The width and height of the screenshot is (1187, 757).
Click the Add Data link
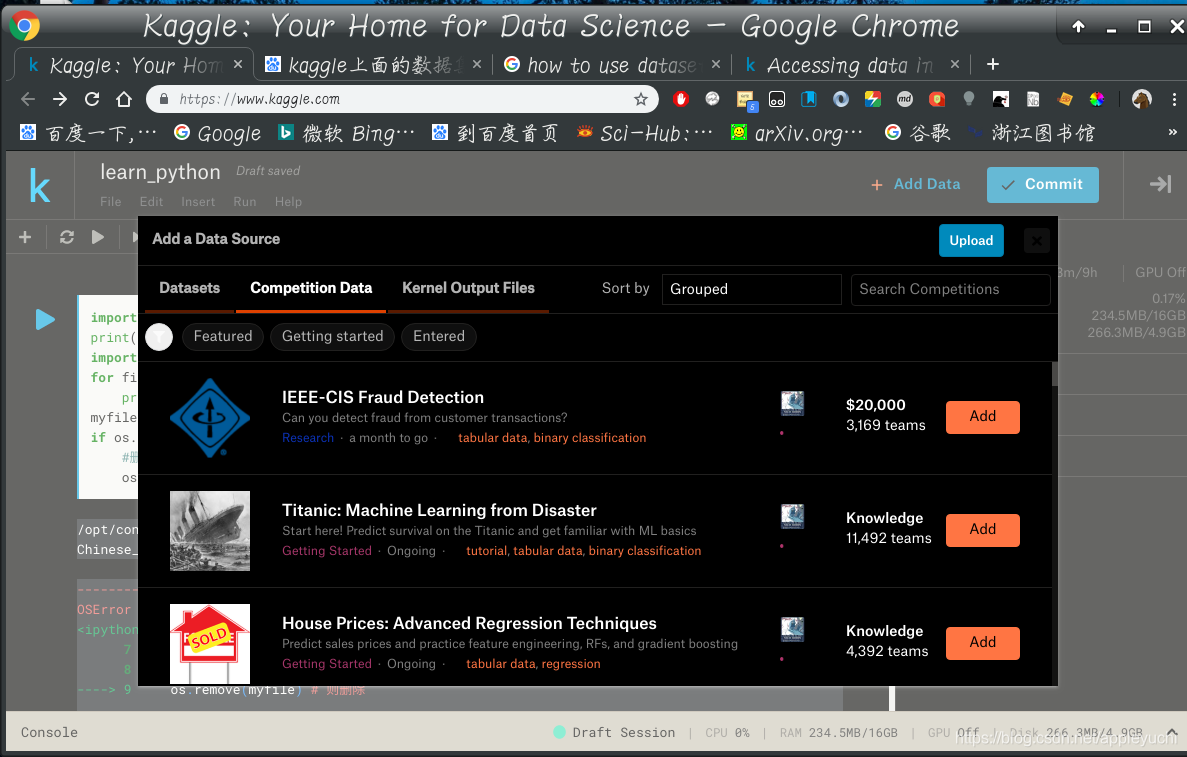915,184
